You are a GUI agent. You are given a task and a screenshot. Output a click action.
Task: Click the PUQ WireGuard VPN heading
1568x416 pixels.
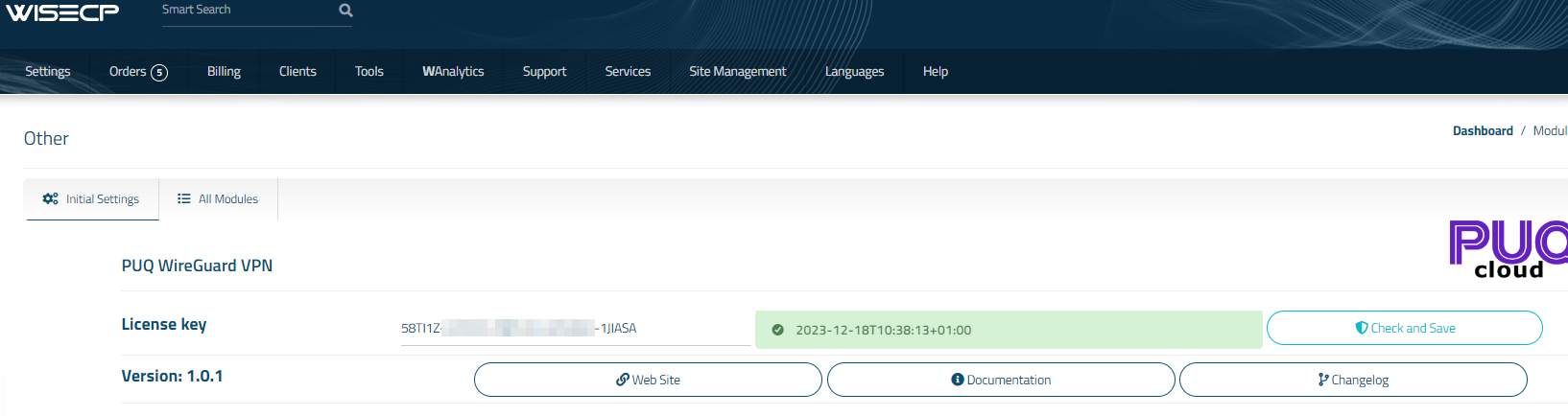click(x=197, y=266)
